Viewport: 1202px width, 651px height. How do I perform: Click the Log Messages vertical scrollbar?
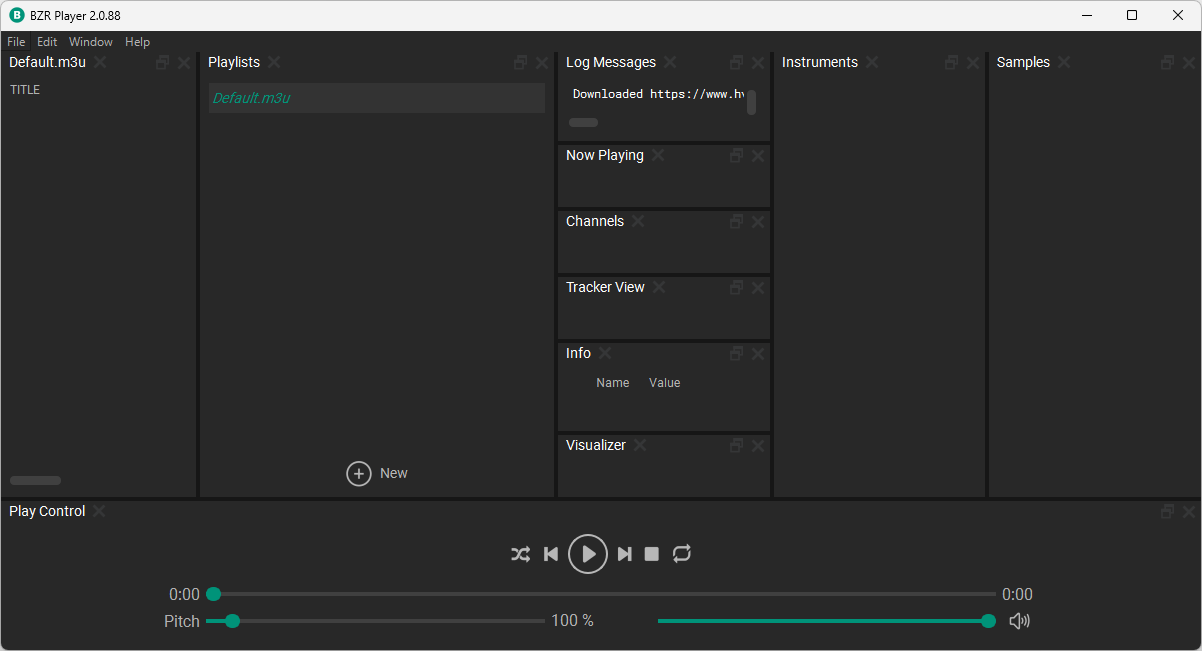point(751,102)
